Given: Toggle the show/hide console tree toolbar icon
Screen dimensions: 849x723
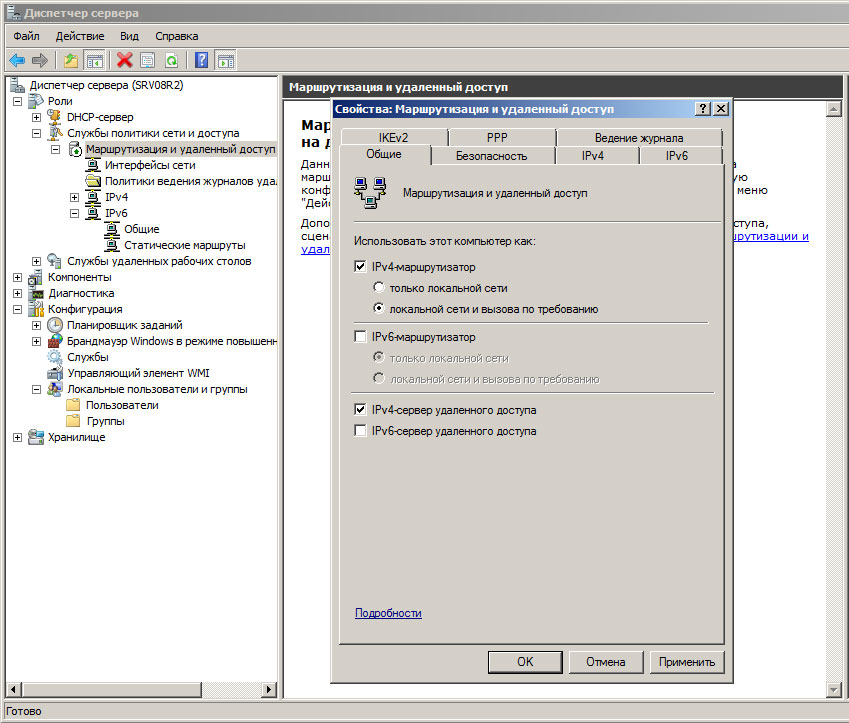Looking at the screenshot, I should tap(95, 60).
